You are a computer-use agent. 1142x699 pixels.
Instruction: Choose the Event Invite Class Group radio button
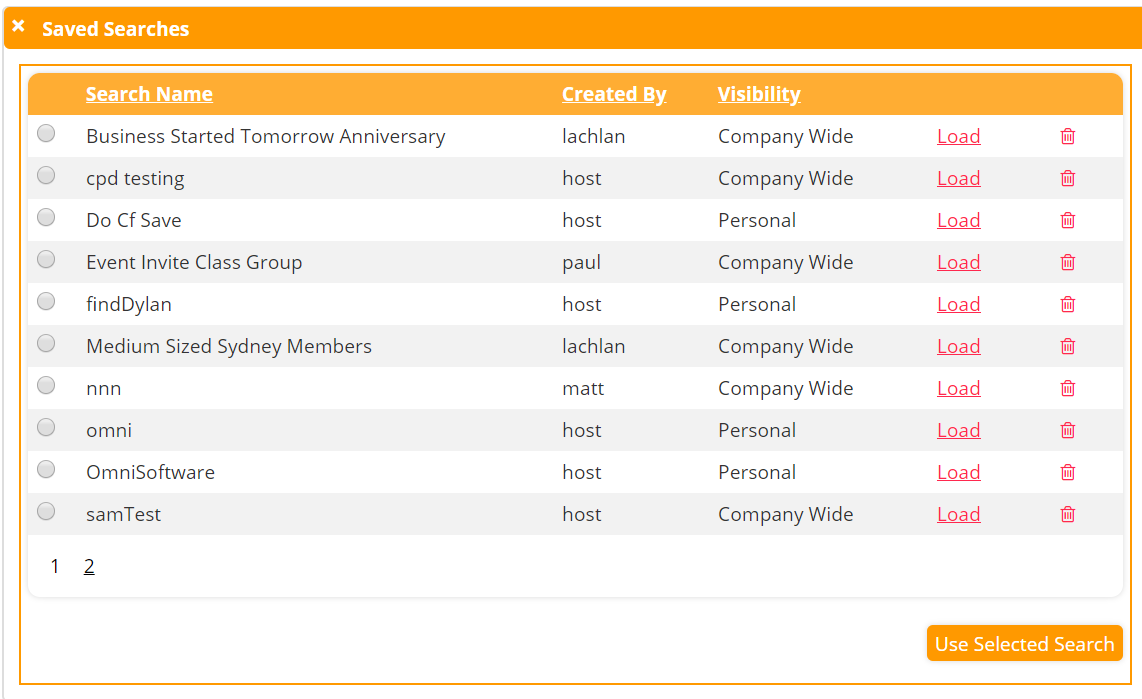click(x=46, y=259)
